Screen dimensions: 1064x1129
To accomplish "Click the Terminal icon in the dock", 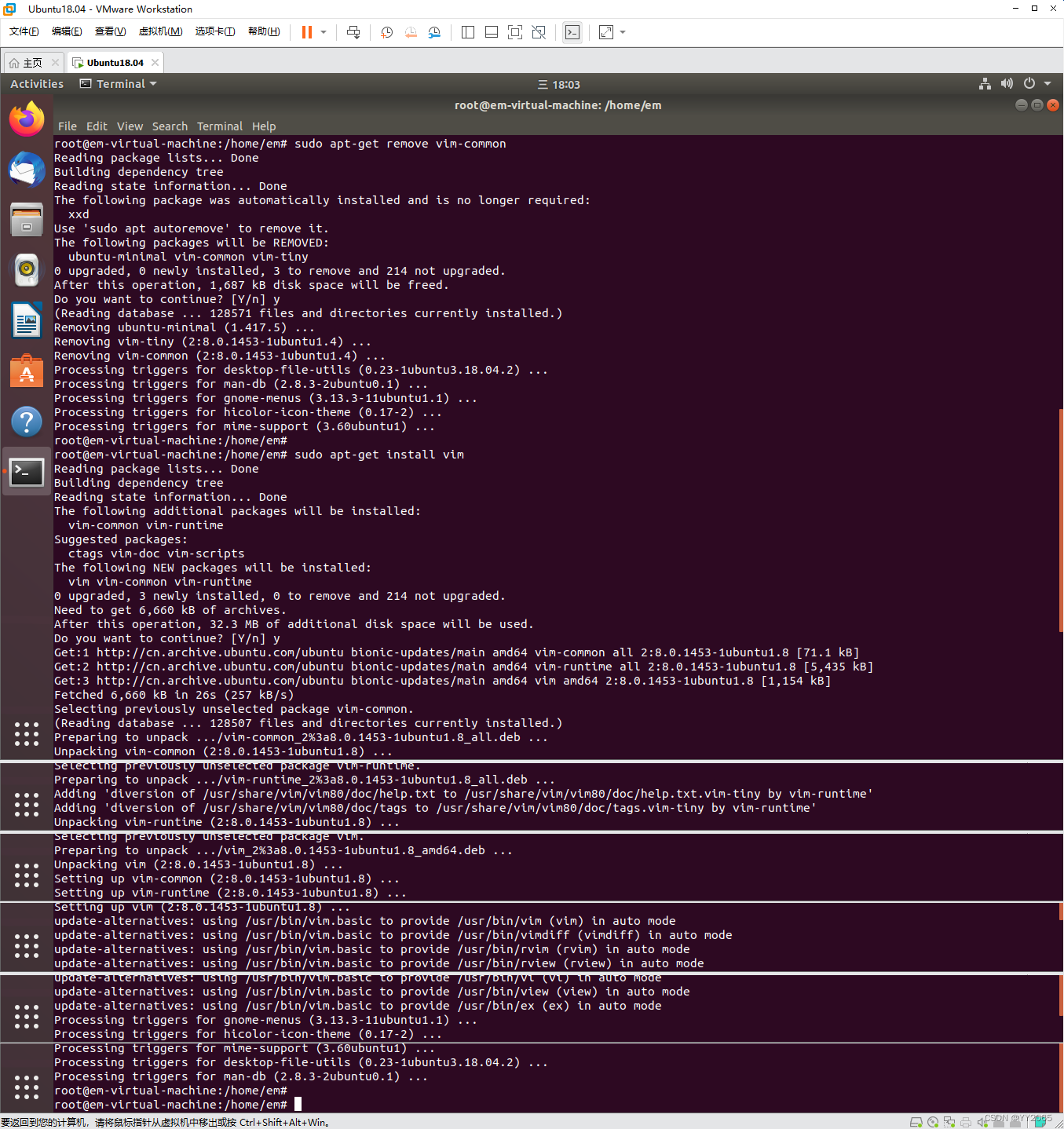I will (27, 472).
